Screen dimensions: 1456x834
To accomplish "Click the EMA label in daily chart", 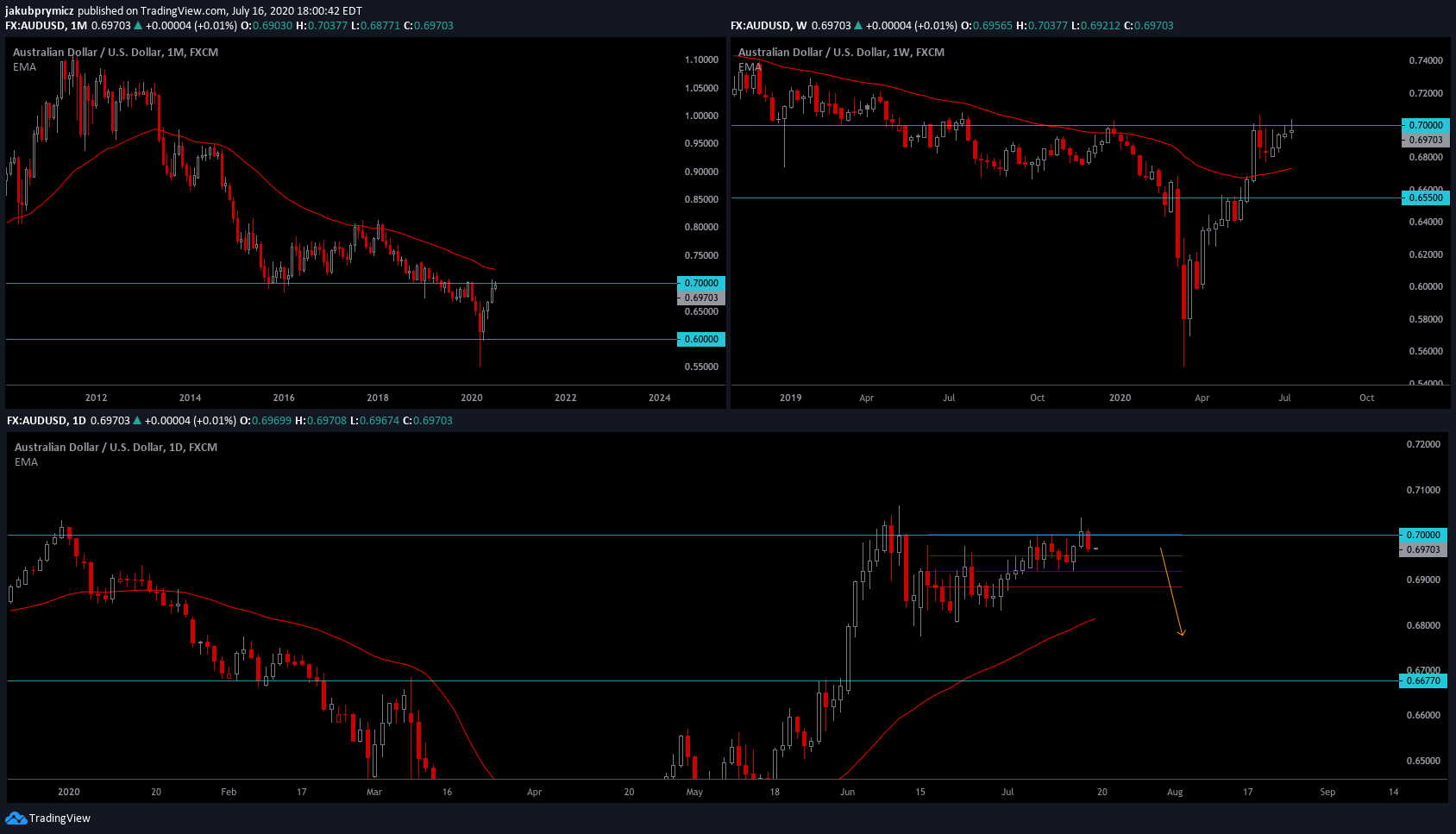I will click(26, 462).
